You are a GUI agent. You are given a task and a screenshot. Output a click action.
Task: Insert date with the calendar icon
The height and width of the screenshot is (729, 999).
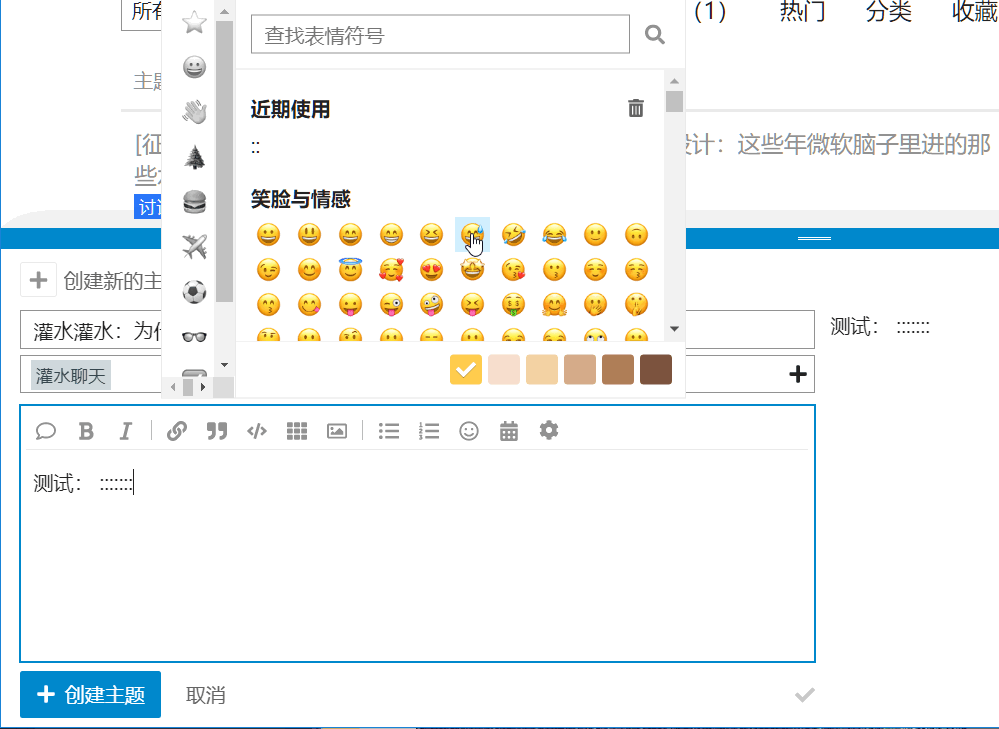pos(509,431)
